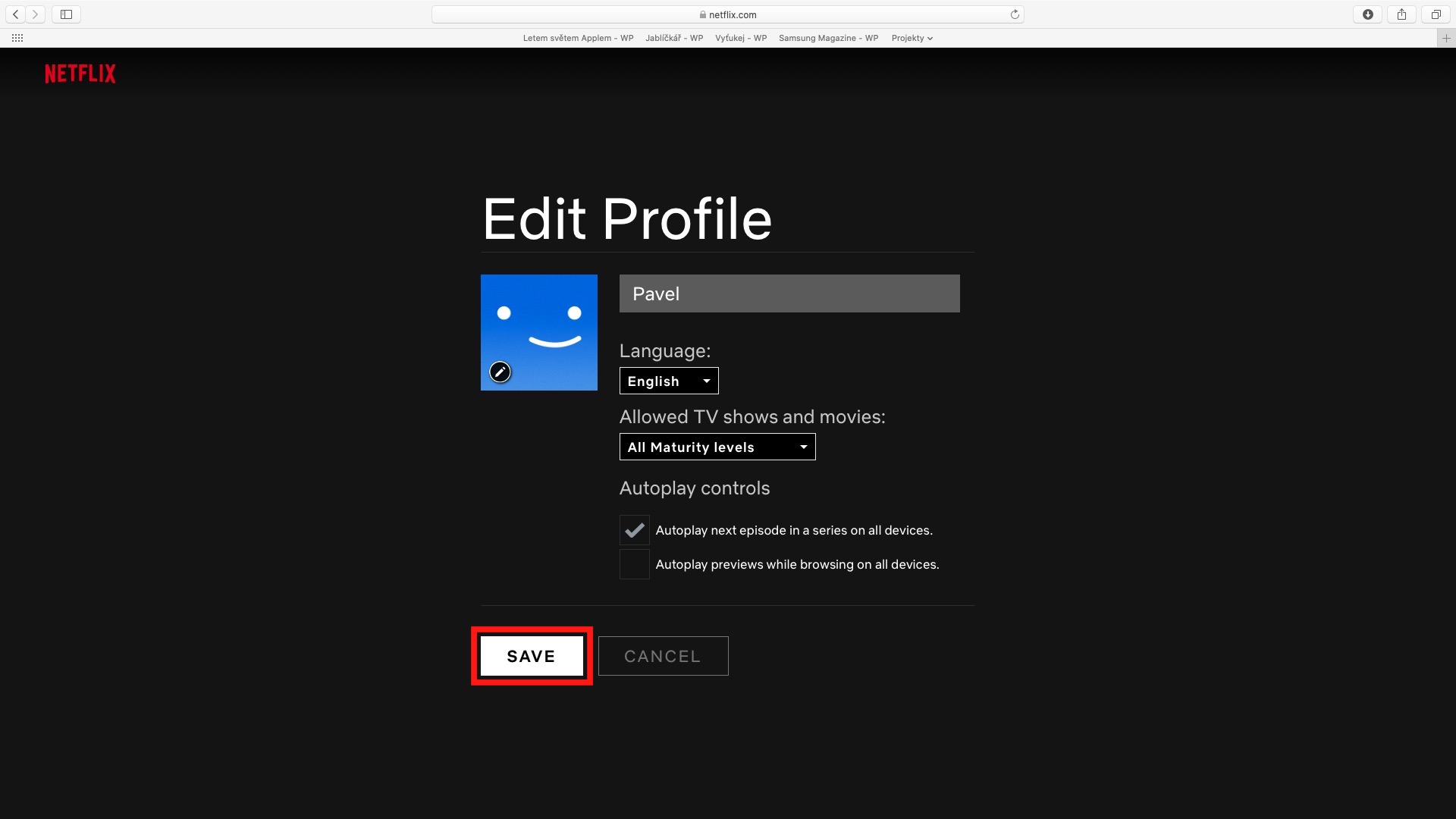Viewport: 1456px width, 819px height.
Task: Open the English language dropdown
Action: coord(668,381)
